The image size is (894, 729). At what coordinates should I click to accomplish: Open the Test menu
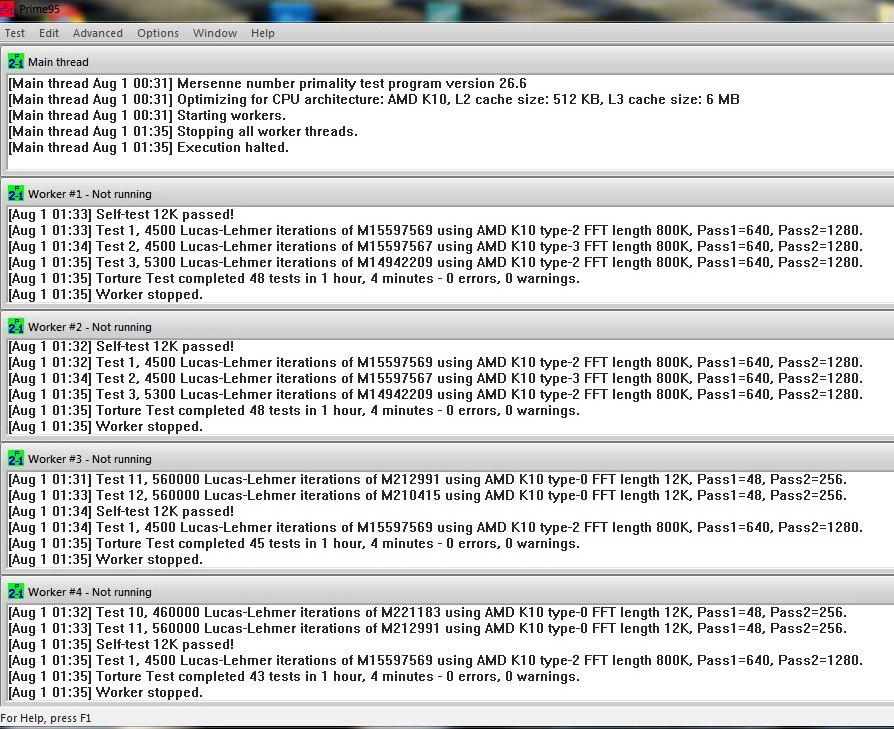[x=15, y=33]
